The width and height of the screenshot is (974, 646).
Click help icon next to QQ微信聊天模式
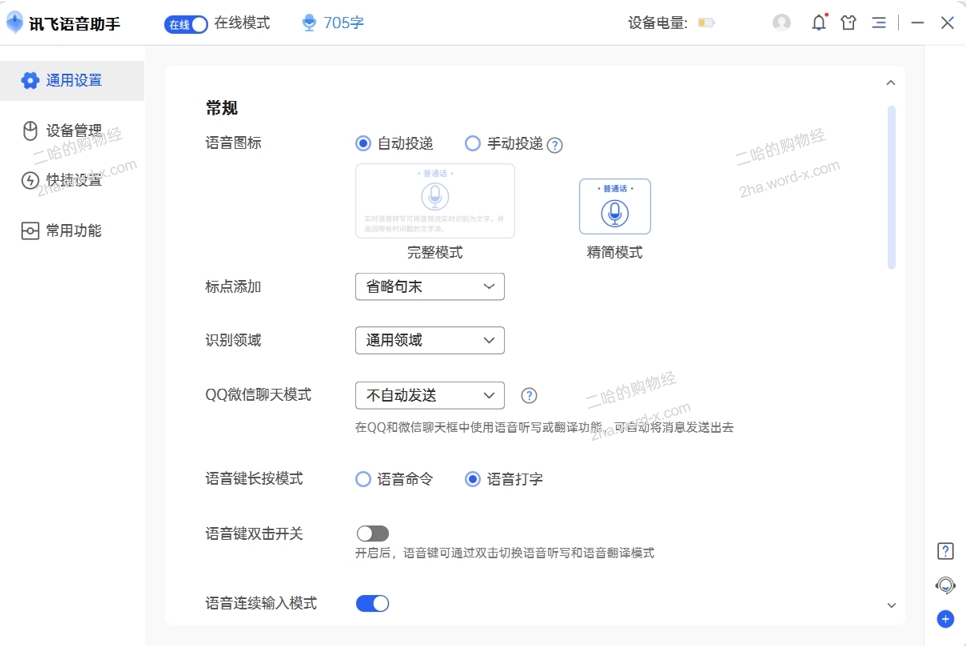pos(529,396)
